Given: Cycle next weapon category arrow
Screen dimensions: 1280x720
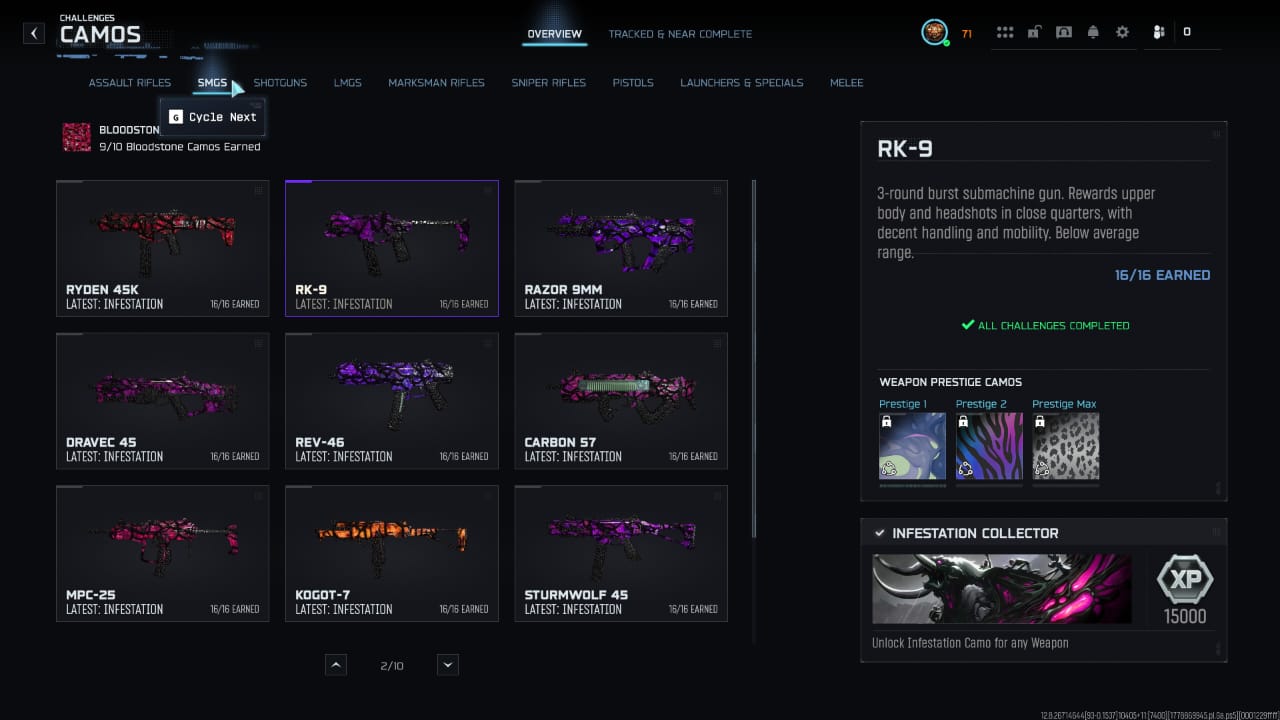Looking at the screenshot, I should pyautogui.click(x=237, y=88).
